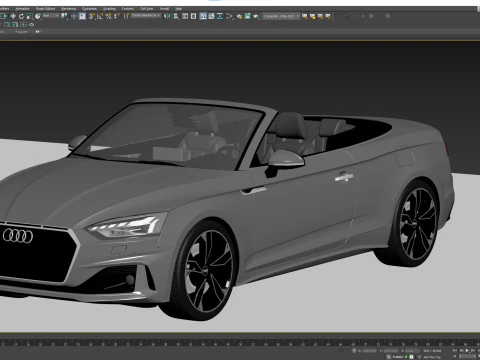Open Edit Named Selection Sets
The image size is (480, 360).
126,16
